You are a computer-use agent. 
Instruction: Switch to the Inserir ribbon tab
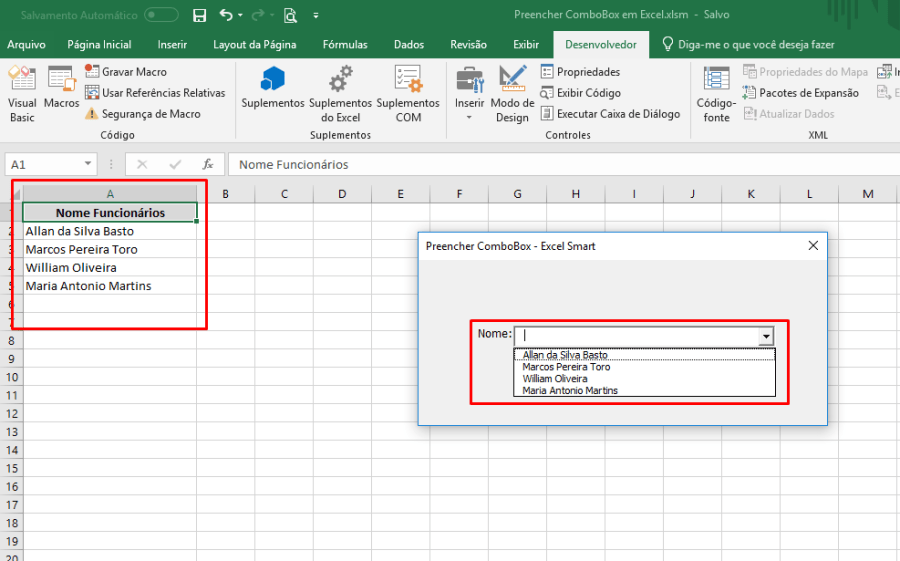point(172,44)
